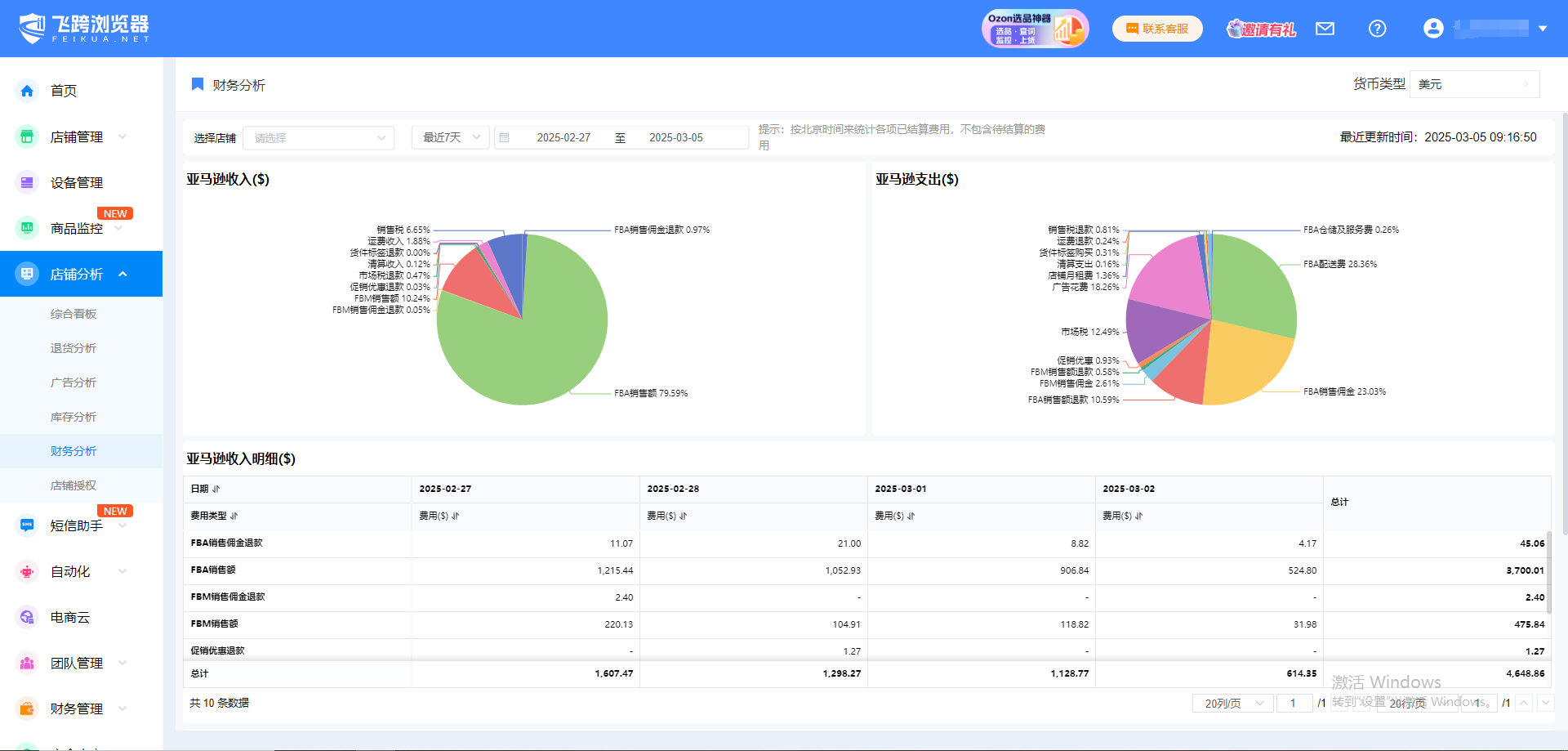Image resolution: width=1568 pixels, height=751 pixels.
Task: Click the contact customer service button
Action: coord(1157,29)
